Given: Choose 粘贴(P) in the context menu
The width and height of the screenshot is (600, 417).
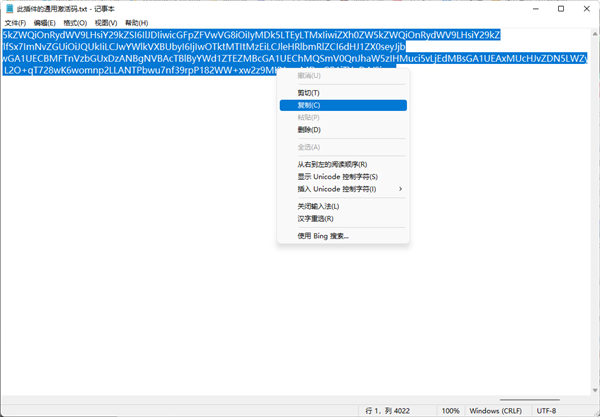Looking at the screenshot, I should (343, 117).
